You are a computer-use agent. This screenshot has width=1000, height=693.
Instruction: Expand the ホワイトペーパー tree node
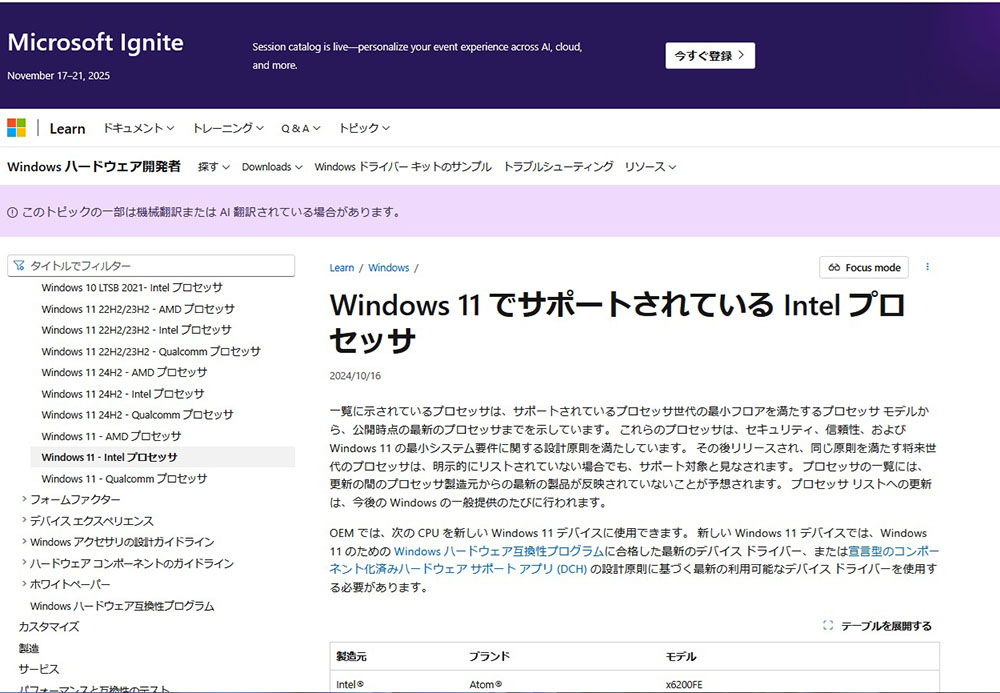(24, 584)
